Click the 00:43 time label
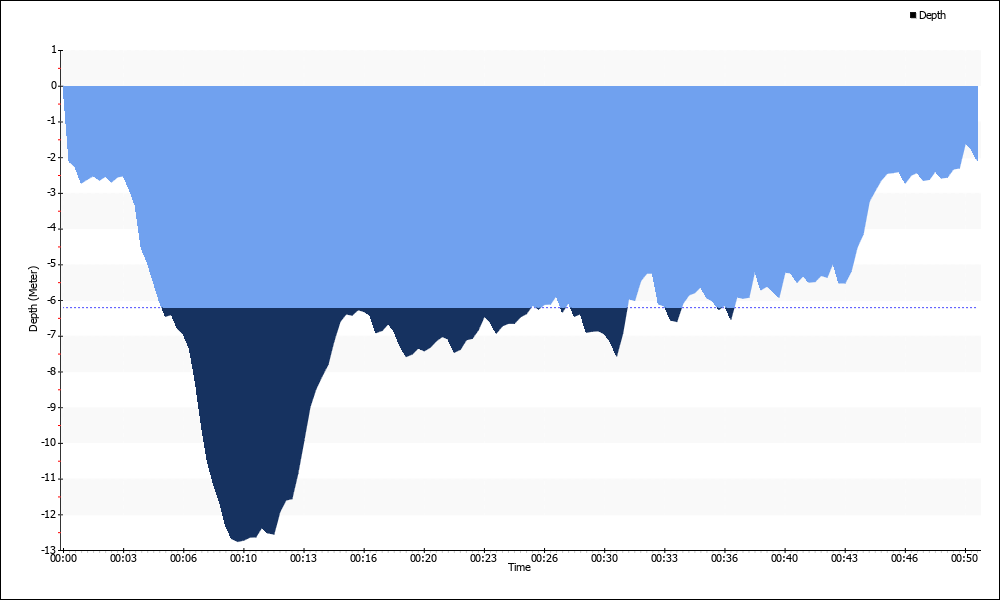Screen dimensions: 1000x600 point(844,558)
